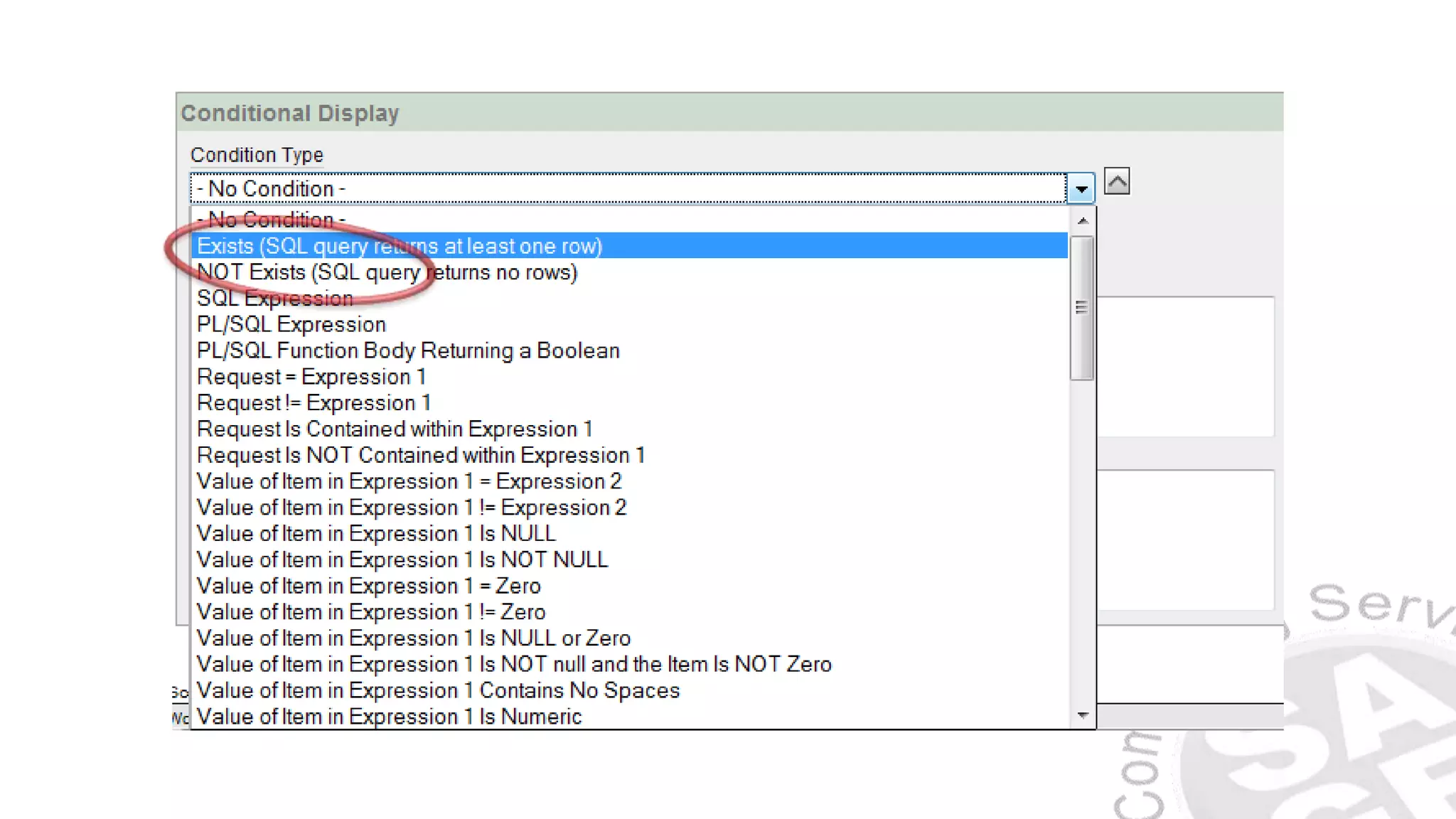Choose 'Value of Item in Expression 1 Is NULL'
This screenshot has width=1456, height=819.
click(376, 534)
